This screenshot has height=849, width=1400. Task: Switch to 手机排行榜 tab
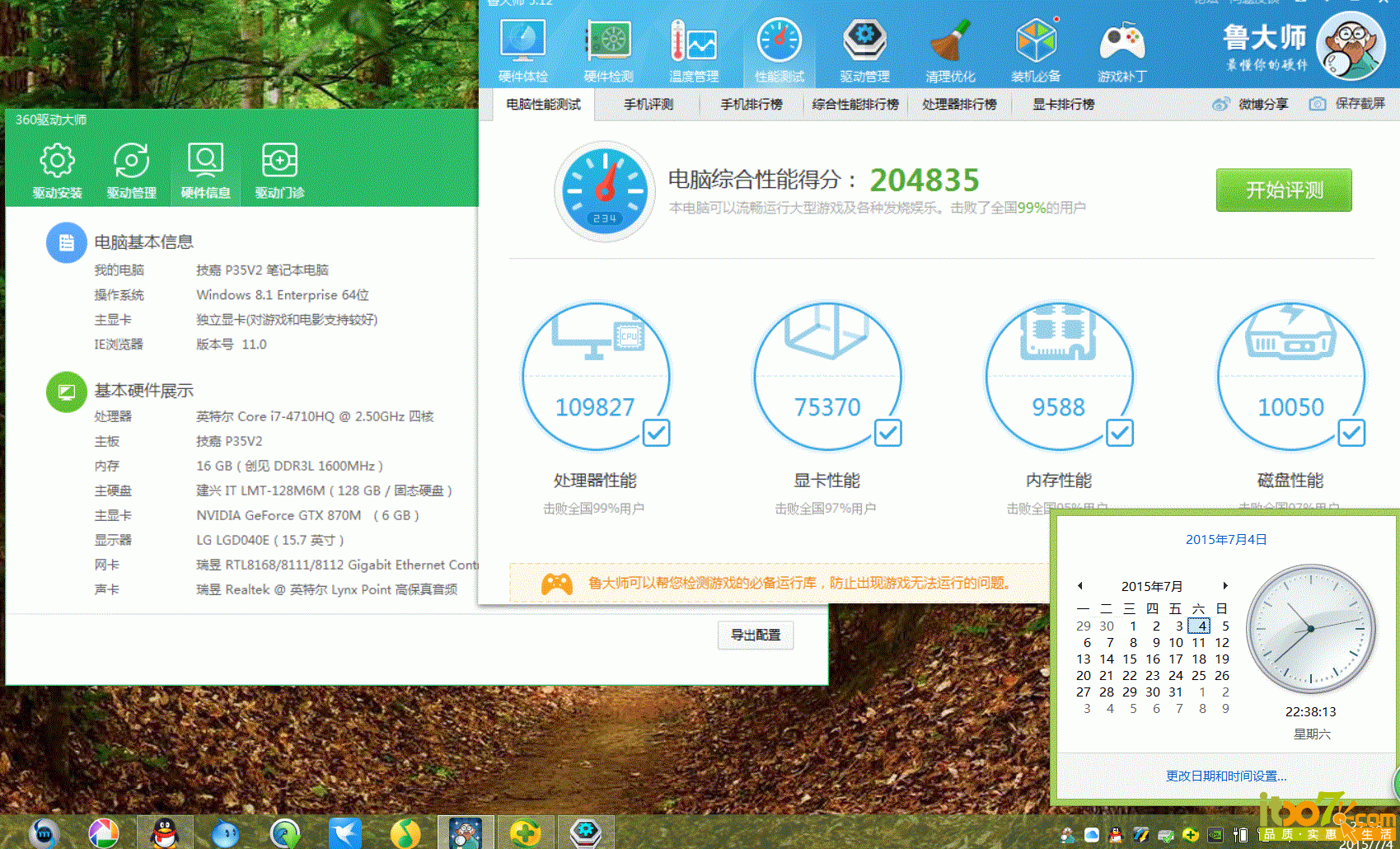click(752, 105)
